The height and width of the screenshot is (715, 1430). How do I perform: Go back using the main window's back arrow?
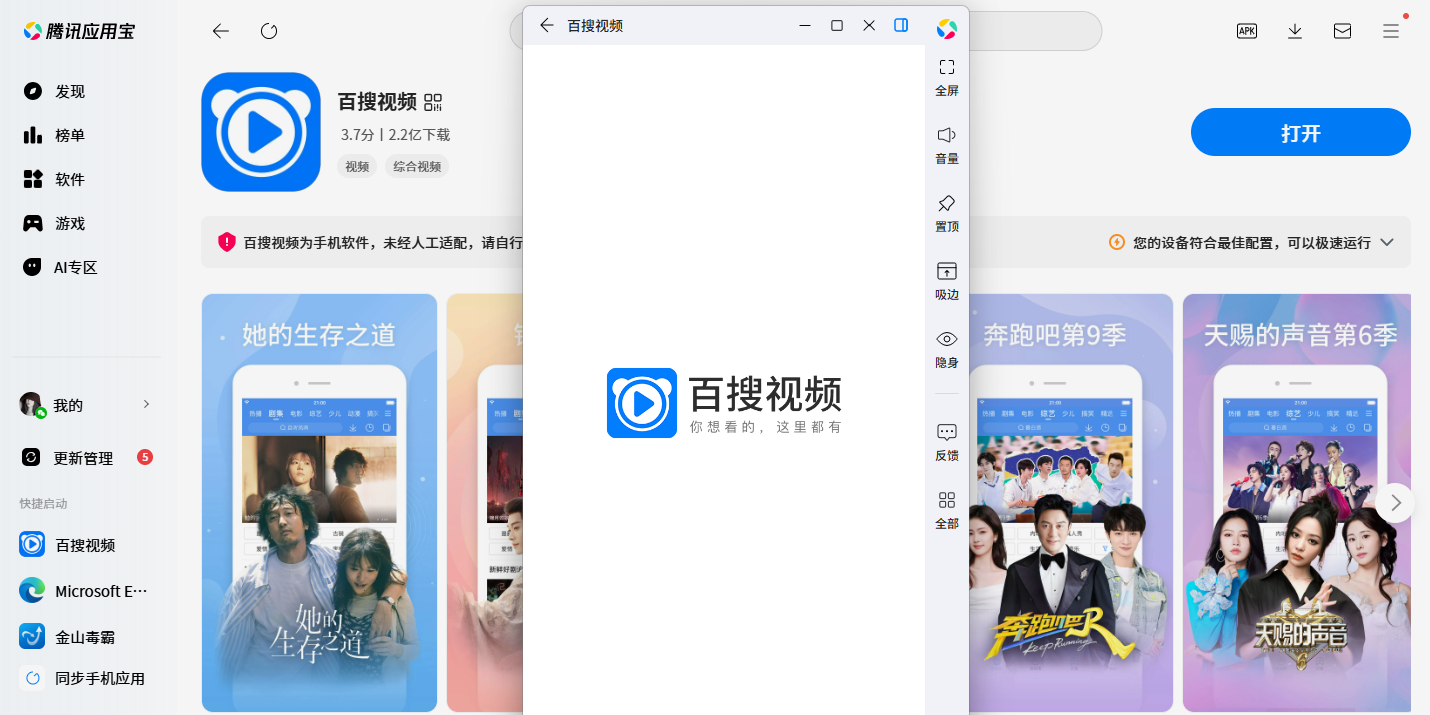click(221, 31)
